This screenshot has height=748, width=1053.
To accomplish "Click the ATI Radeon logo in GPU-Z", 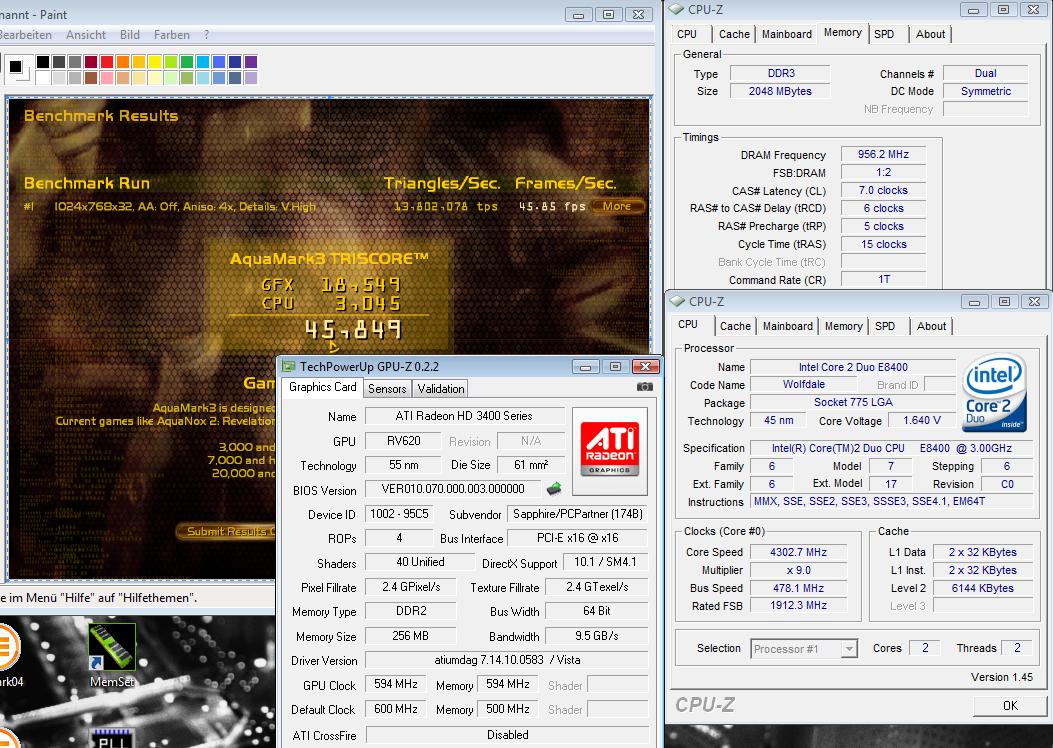I will point(609,449).
